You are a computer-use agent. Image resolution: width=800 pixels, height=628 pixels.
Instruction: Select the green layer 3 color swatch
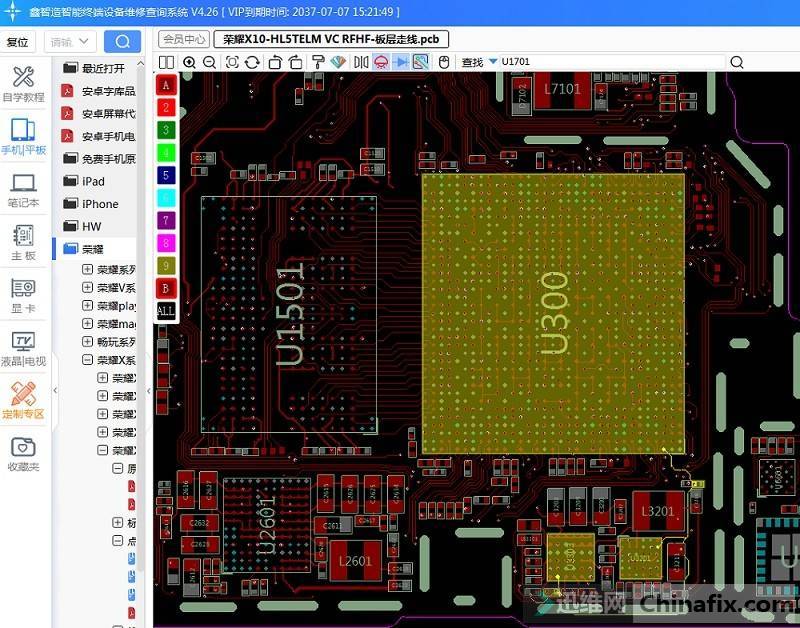click(166, 130)
